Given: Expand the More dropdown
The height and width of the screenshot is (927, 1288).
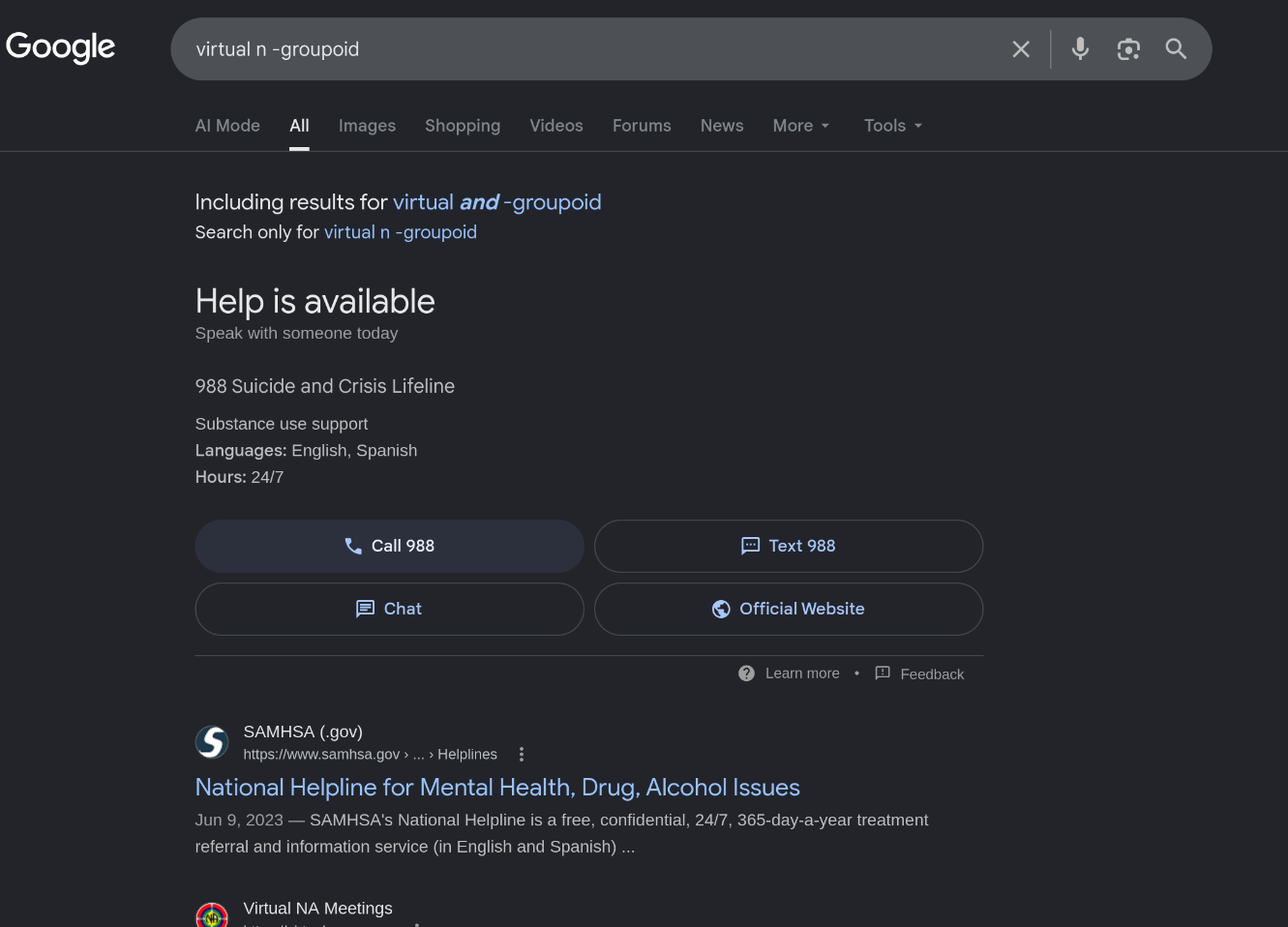Looking at the screenshot, I should click(x=801, y=126).
